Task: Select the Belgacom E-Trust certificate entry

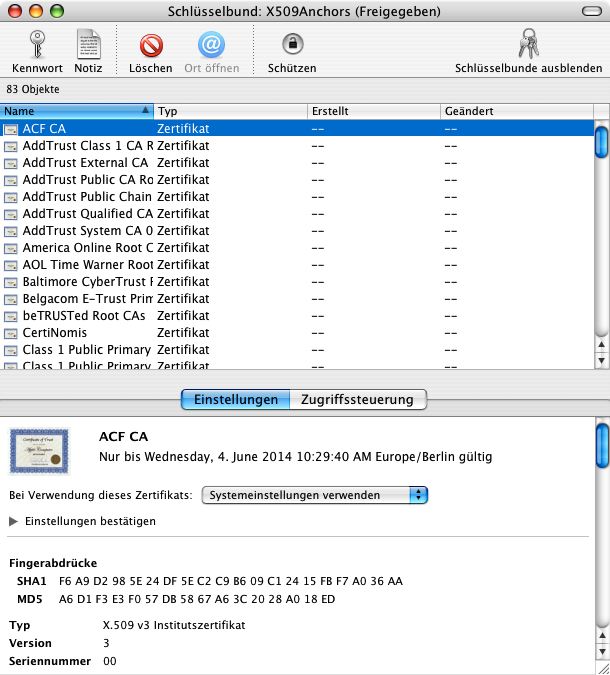Action: pos(88,299)
